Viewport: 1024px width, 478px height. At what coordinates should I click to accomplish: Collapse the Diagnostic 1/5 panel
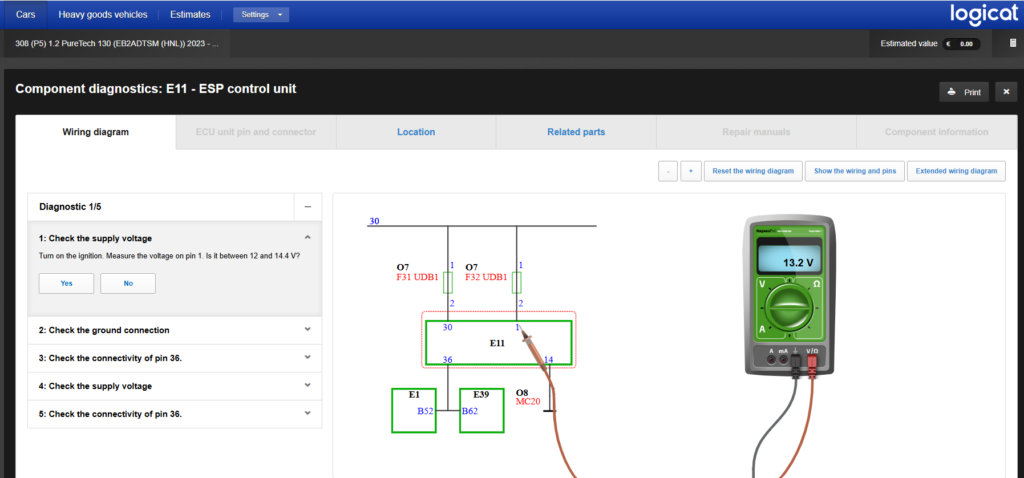coord(308,207)
